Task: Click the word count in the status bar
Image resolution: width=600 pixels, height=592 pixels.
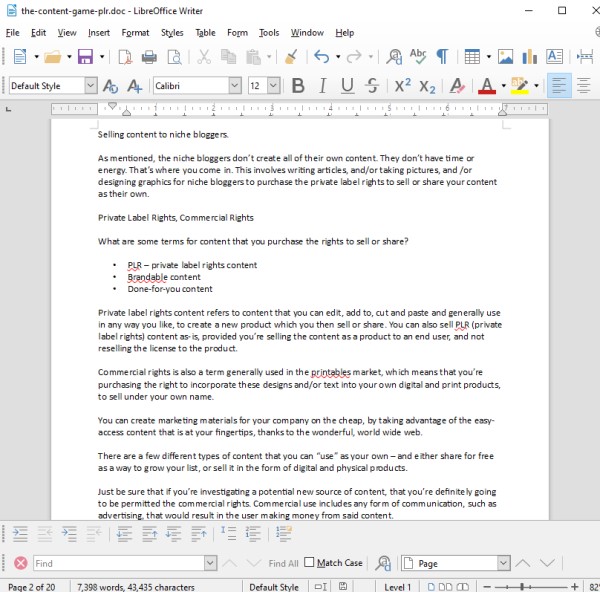Action: coord(136,587)
